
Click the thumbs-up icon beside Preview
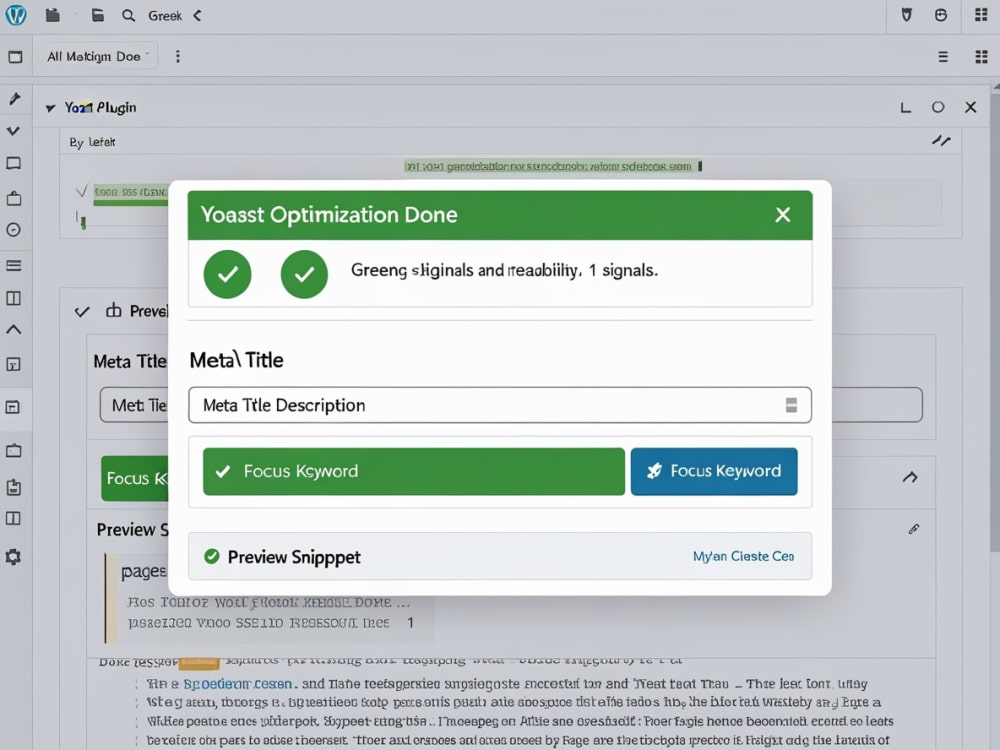coord(114,311)
